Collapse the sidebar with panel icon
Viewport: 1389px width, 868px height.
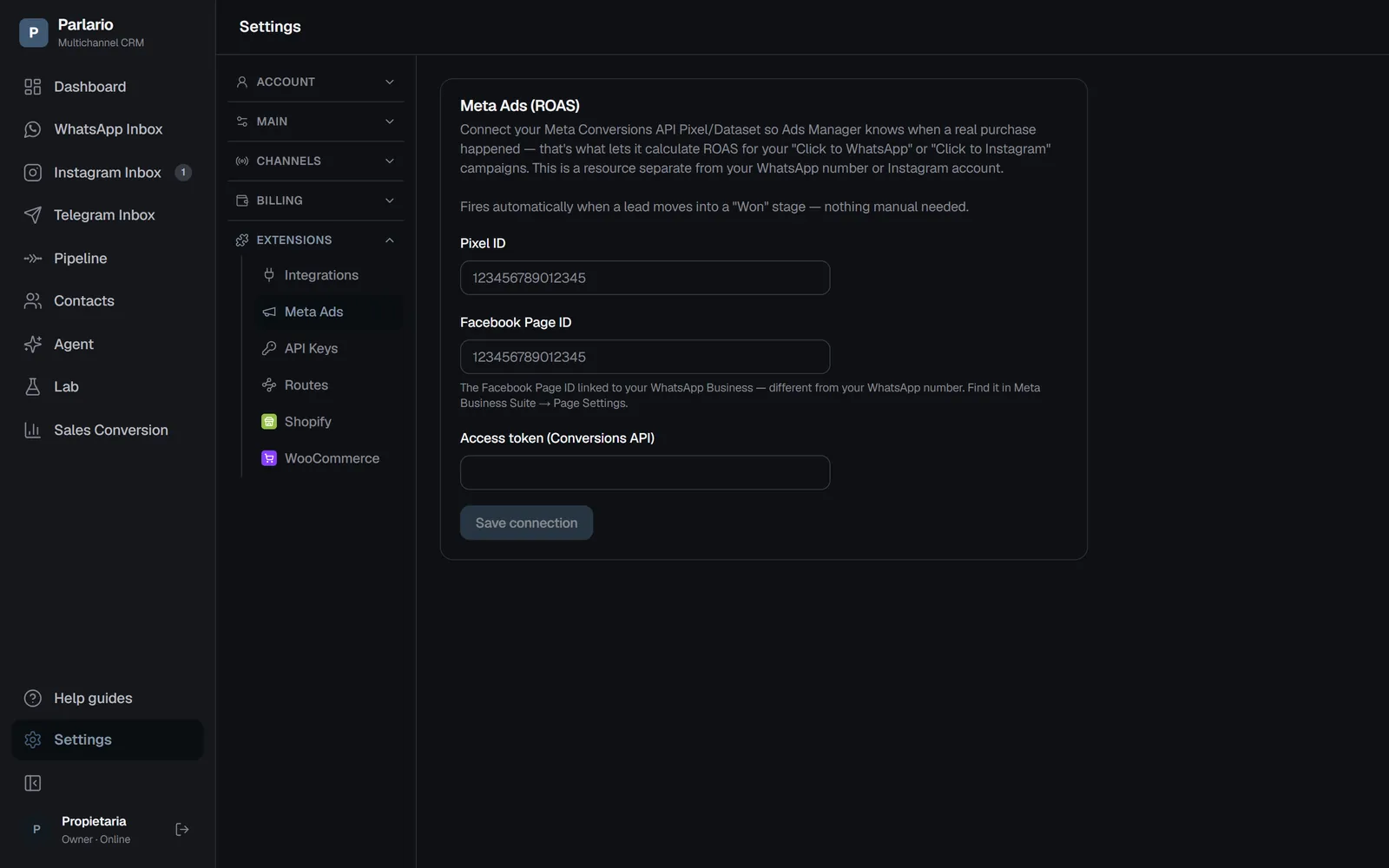tap(33, 784)
